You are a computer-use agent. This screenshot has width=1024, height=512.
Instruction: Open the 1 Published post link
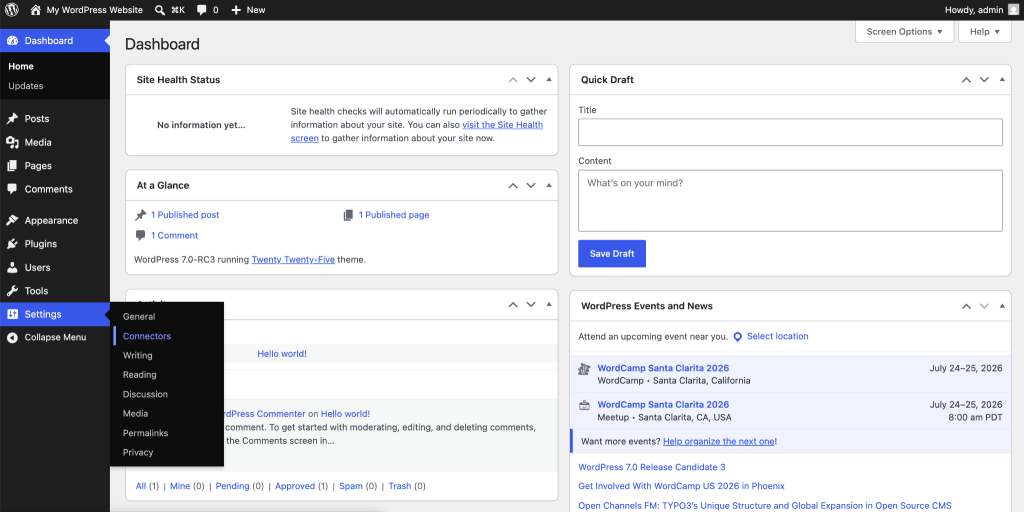(x=185, y=215)
